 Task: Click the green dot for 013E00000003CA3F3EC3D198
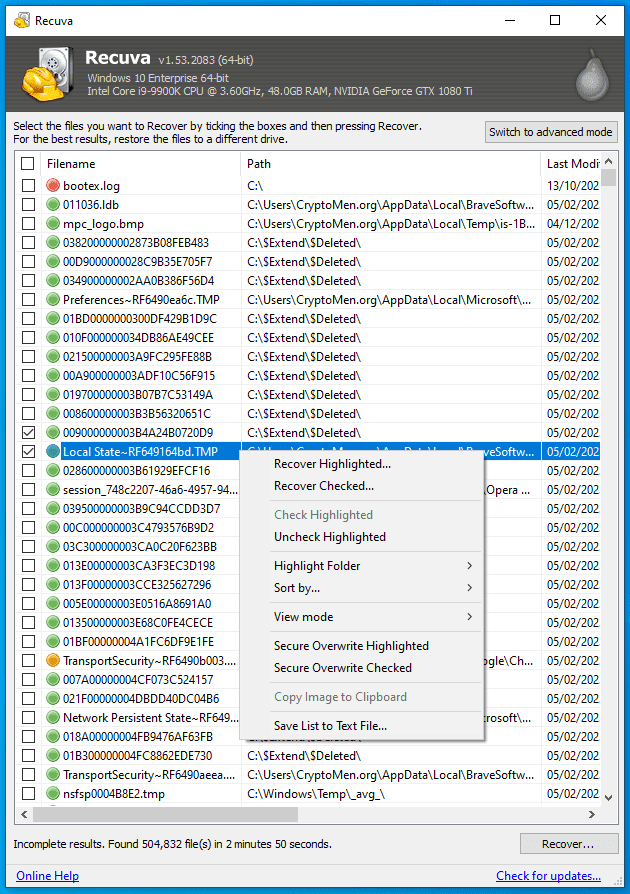coord(53,566)
